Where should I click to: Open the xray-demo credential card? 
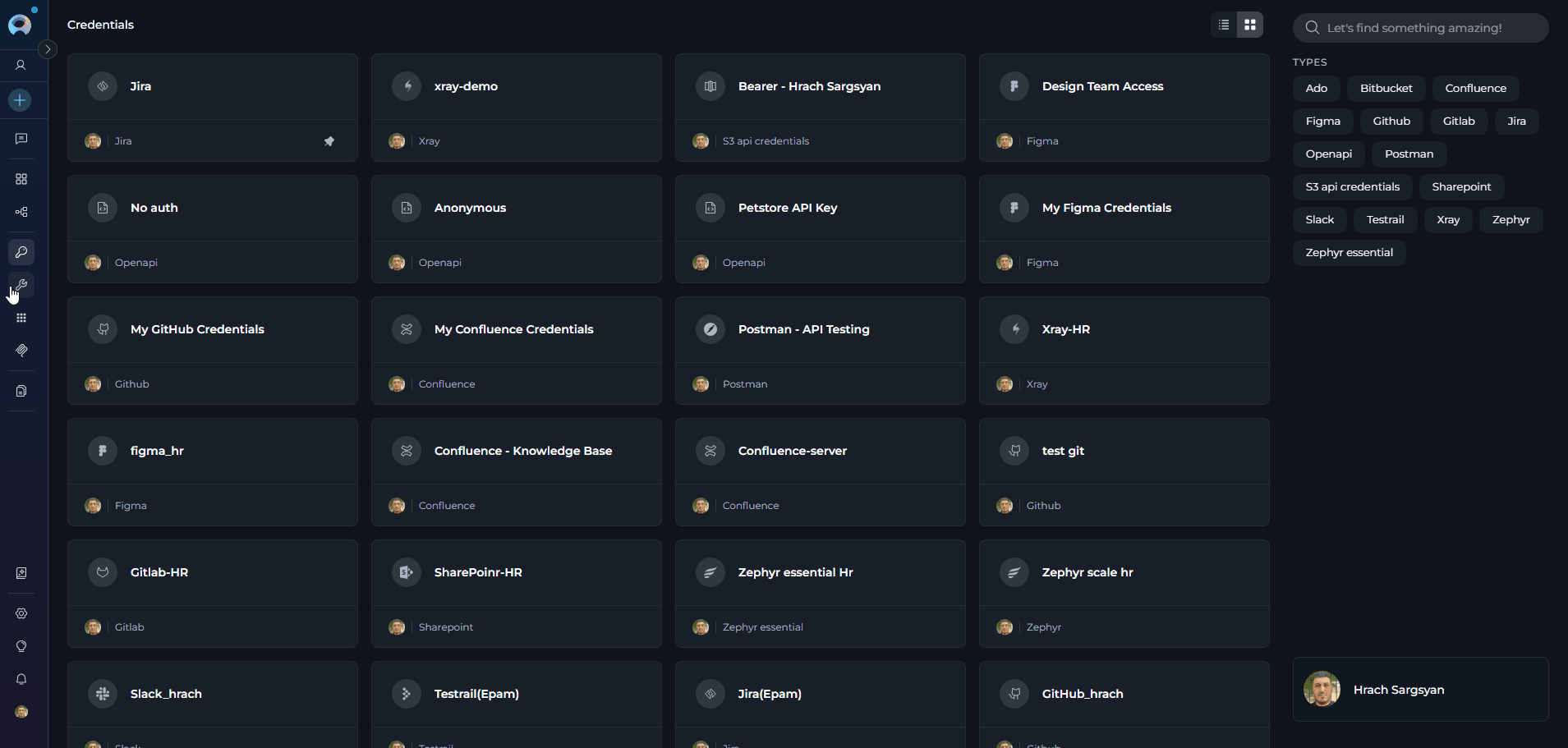(517, 108)
